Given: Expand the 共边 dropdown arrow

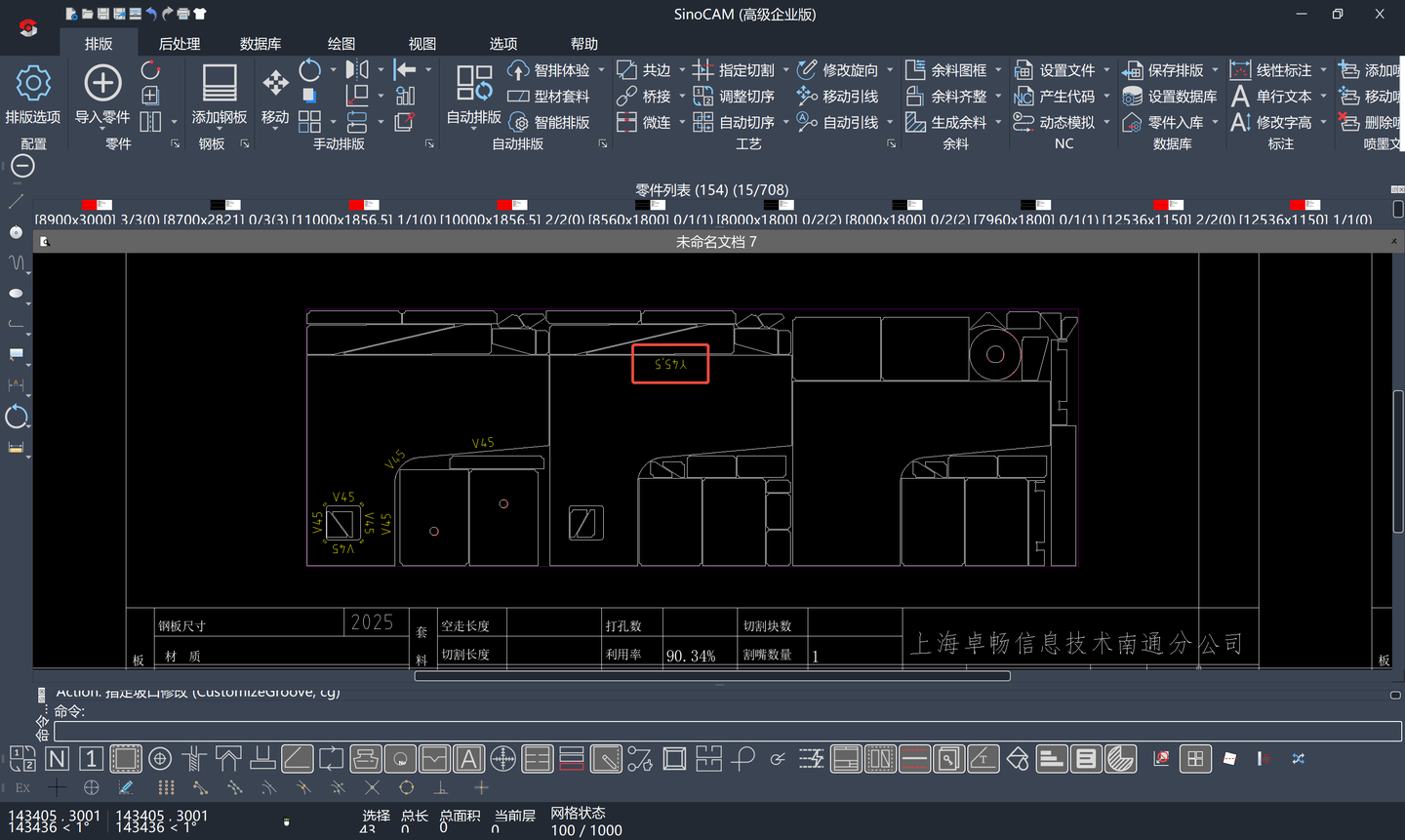Looking at the screenshot, I should [682, 70].
